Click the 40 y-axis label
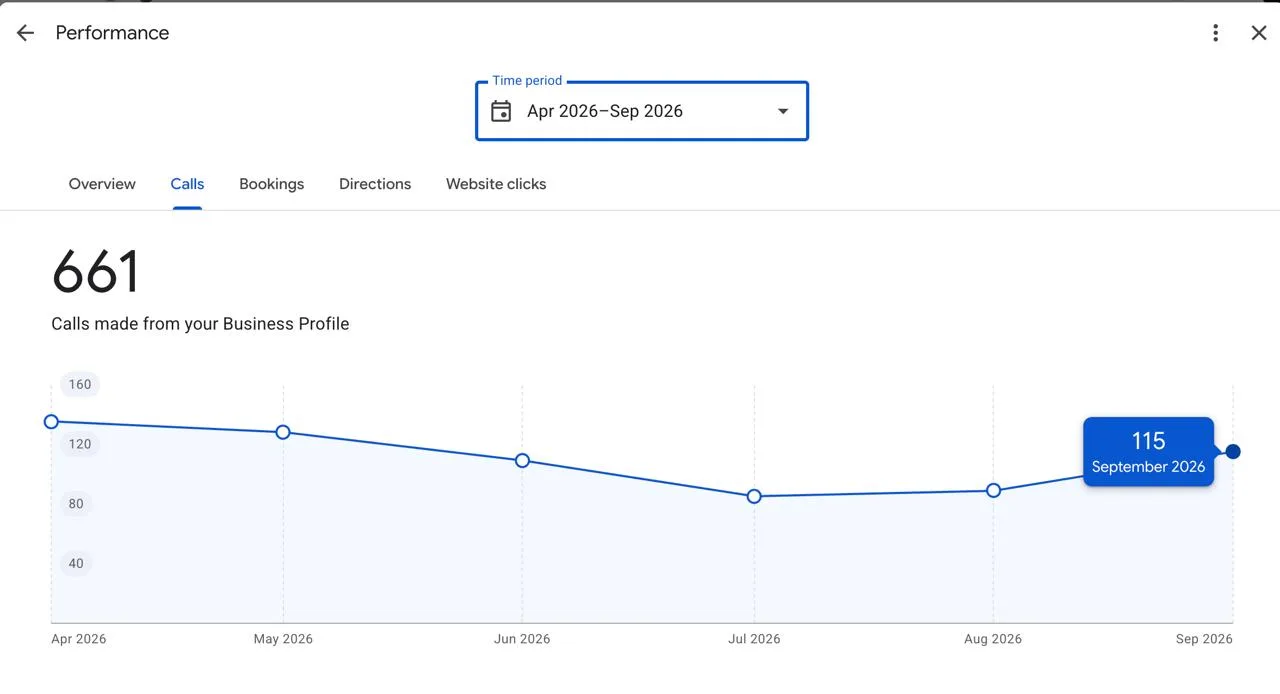Image resolution: width=1280 pixels, height=694 pixels. [x=76, y=564]
